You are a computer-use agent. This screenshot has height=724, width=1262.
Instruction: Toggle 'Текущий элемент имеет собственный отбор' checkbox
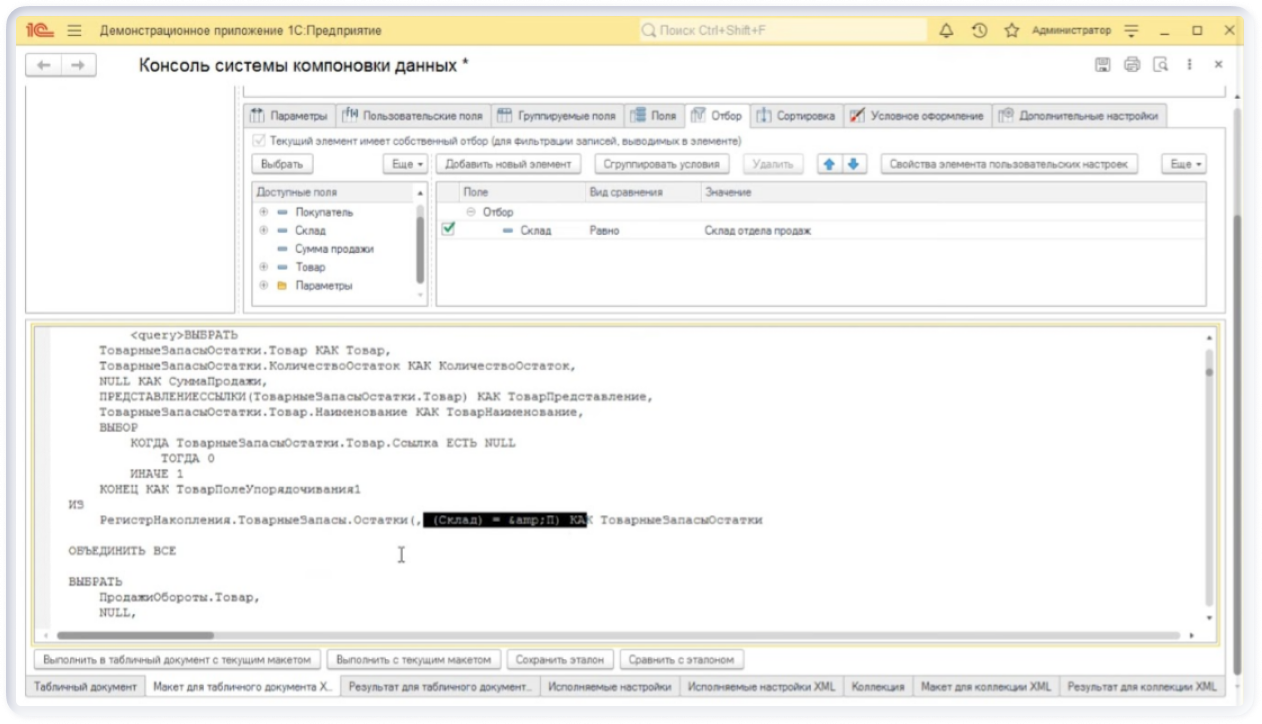click(x=260, y=141)
